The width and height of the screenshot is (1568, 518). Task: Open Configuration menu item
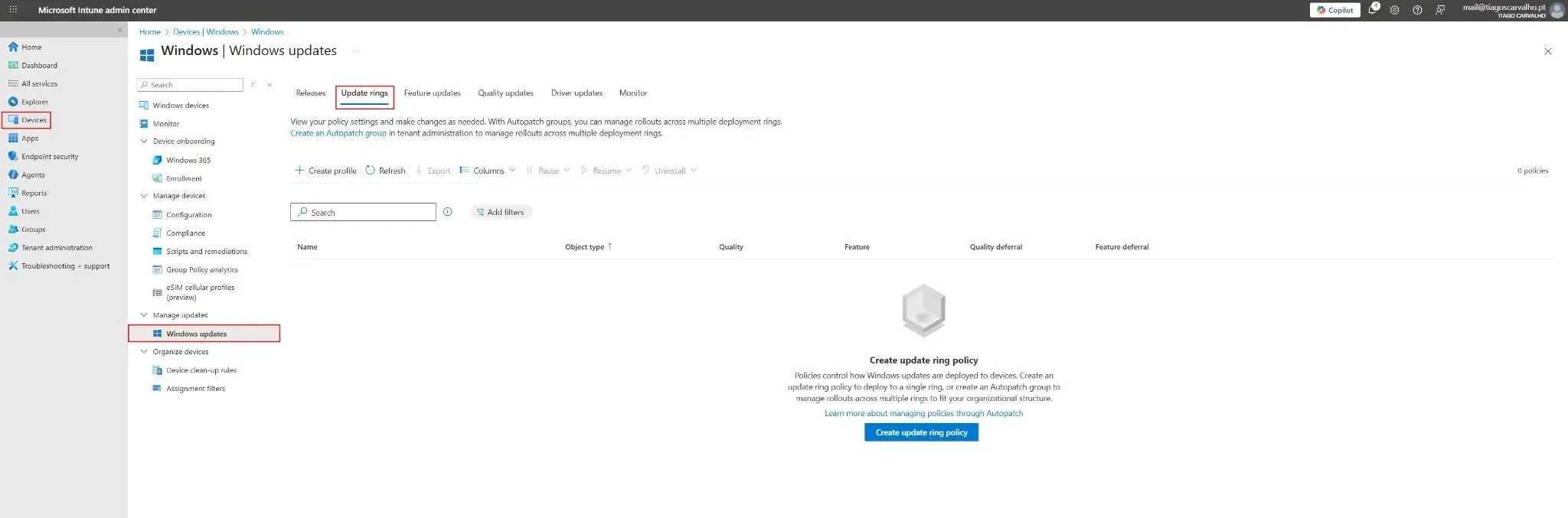[x=188, y=215]
